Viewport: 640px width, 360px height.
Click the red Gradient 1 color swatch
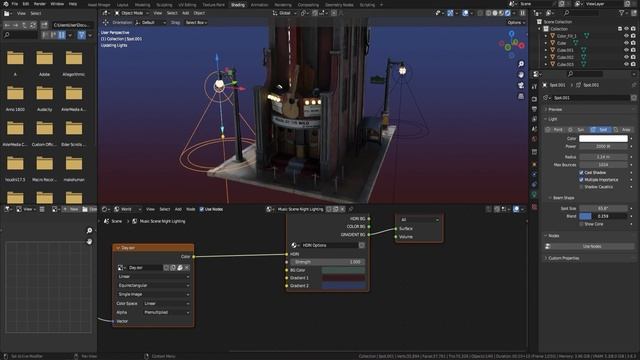pyautogui.click(x=343, y=278)
